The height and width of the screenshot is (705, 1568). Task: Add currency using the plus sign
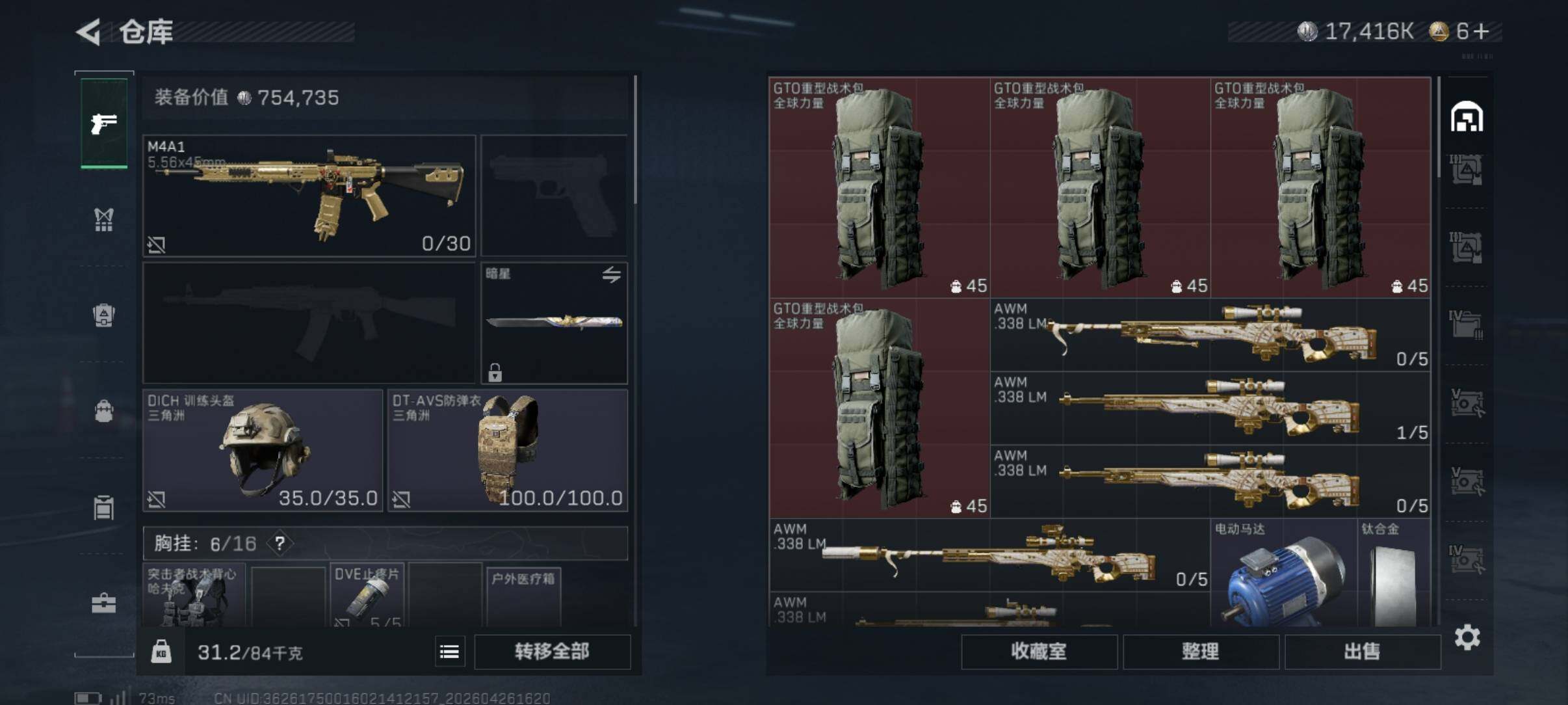[1482, 31]
